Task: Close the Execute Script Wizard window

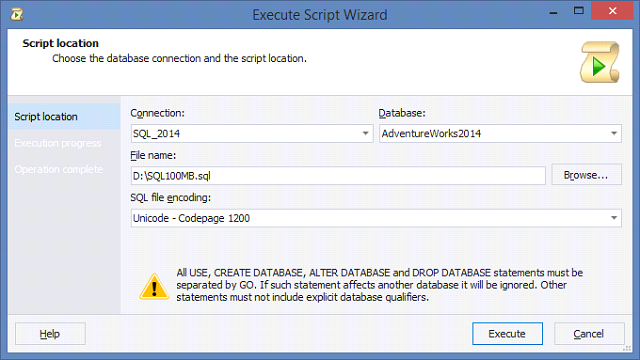Action: tap(612, 11)
